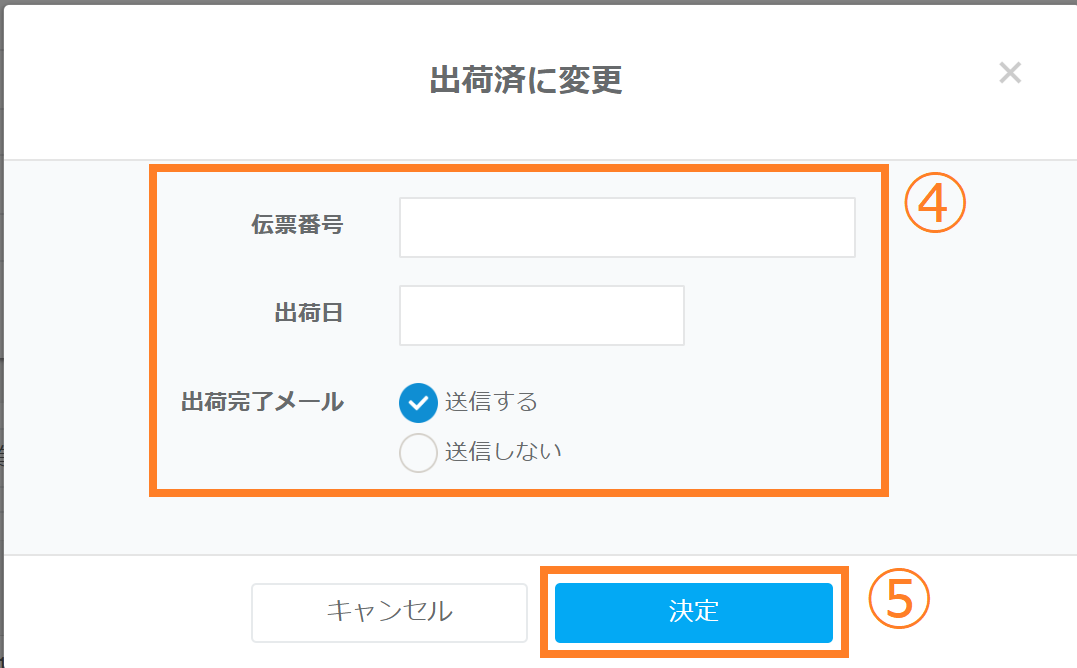Click the empty circle beside 送信しない
The width and height of the screenshot is (1077, 668).
click(x=418, y=452)
